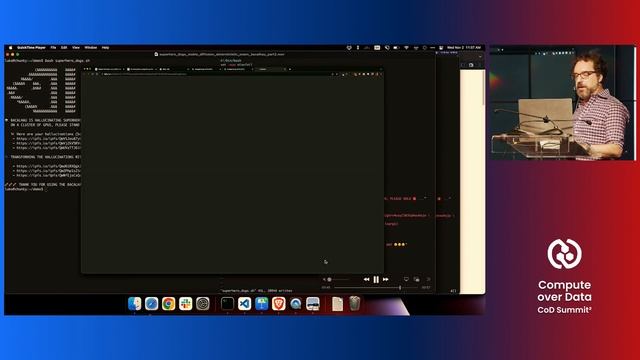Open the Help menu
Image resolution: width=640 pixels, height=360 pixels.
tap(105, 48)
